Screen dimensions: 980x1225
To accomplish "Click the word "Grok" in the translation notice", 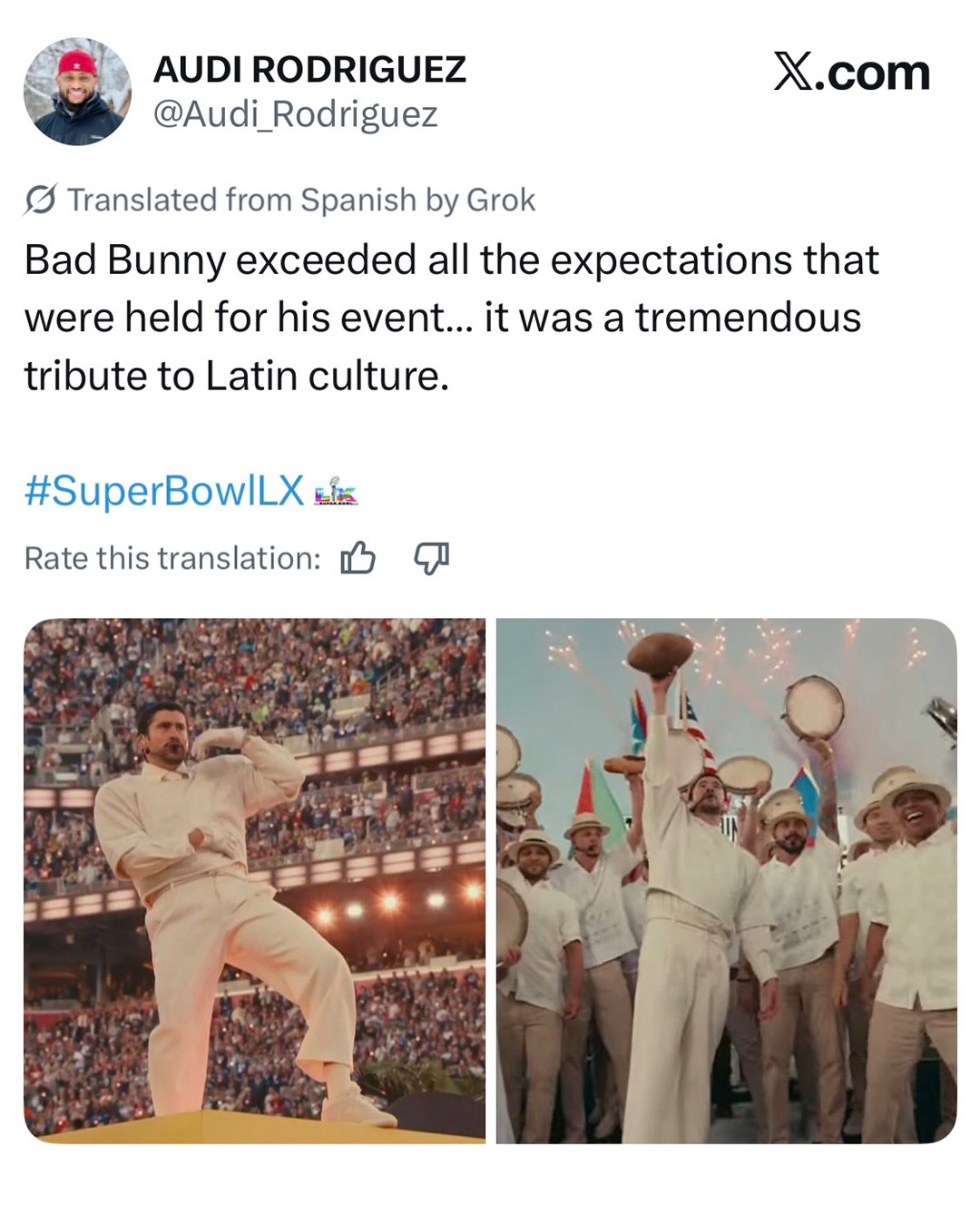I will pos(500,200).
